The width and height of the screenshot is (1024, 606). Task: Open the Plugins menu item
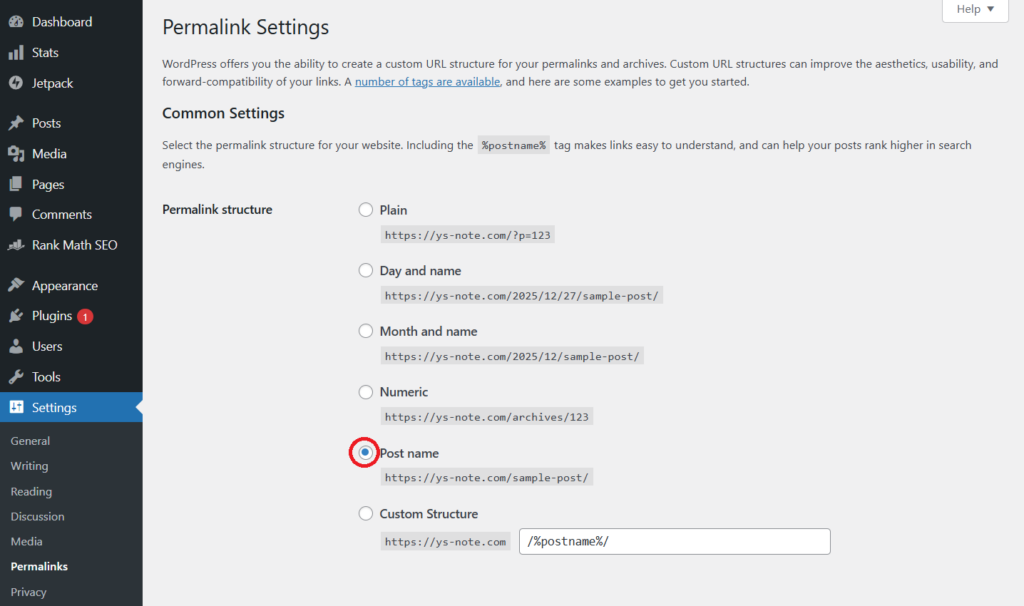click(52, 316)
